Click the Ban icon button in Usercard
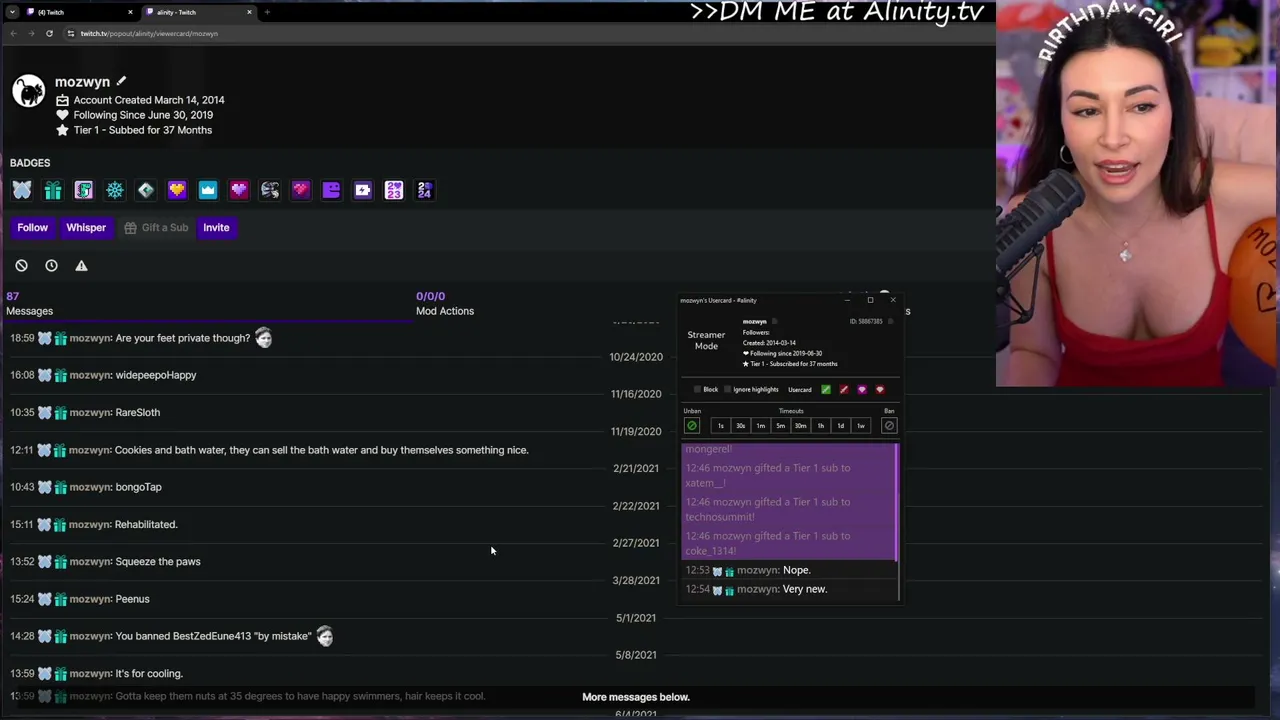Screen dimensions: 1280x720 [x=889, y=426]
